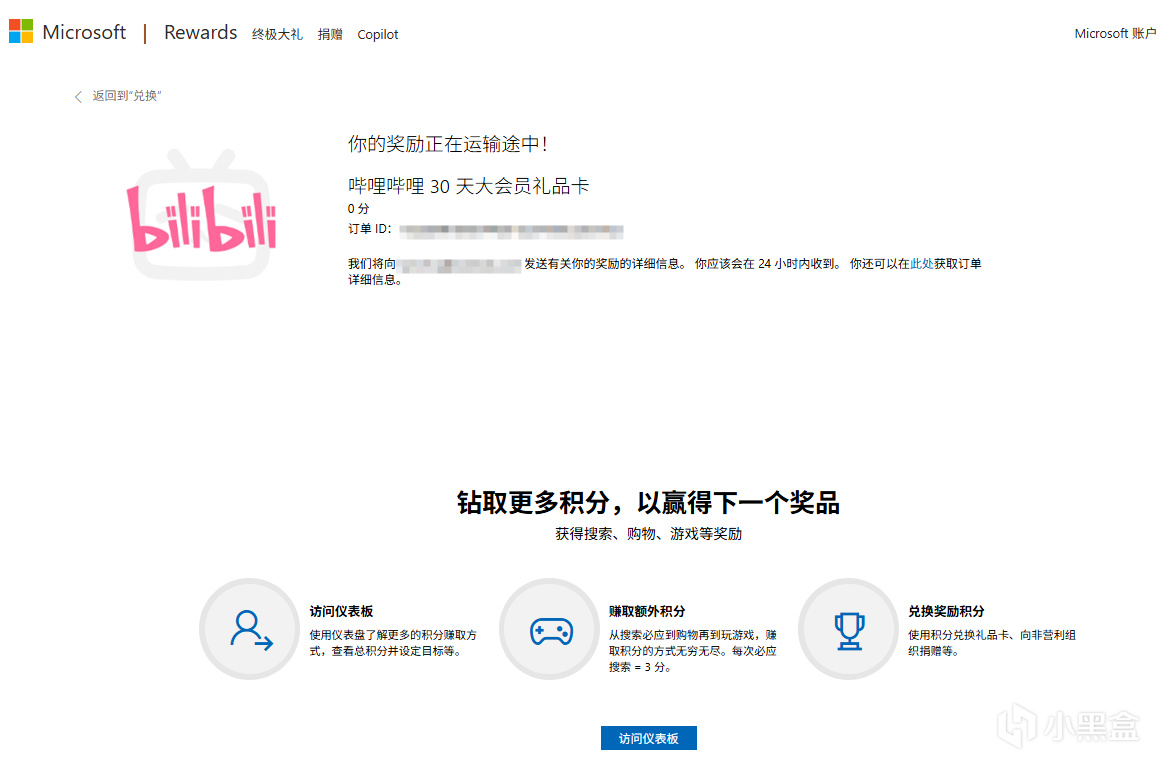Click the 0 分 points text

[x=358, y=209]
